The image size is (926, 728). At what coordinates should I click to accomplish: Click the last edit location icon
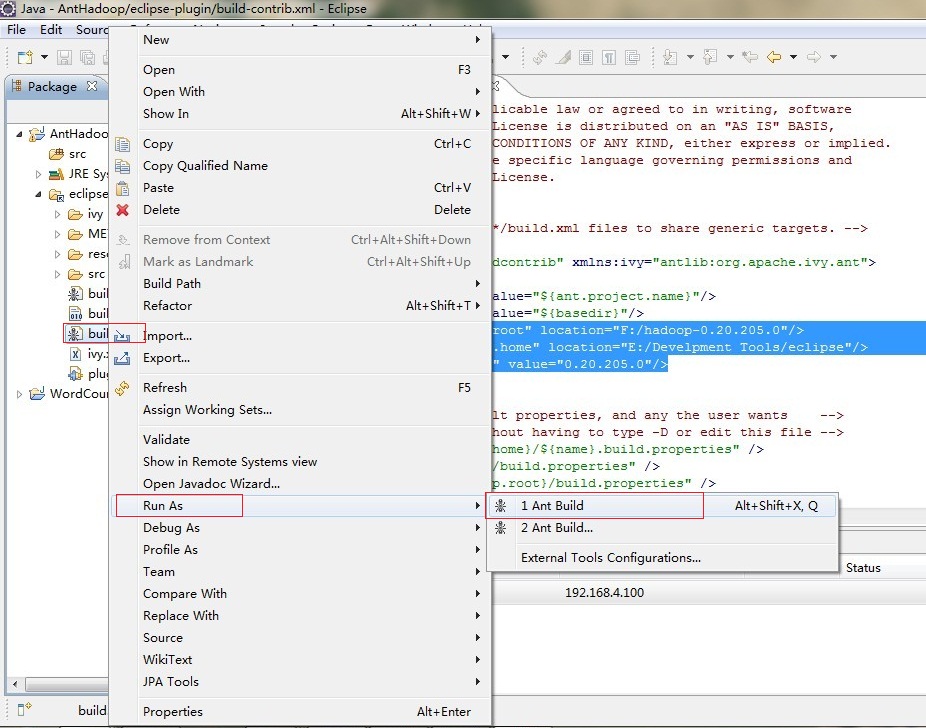pos(750,57)
